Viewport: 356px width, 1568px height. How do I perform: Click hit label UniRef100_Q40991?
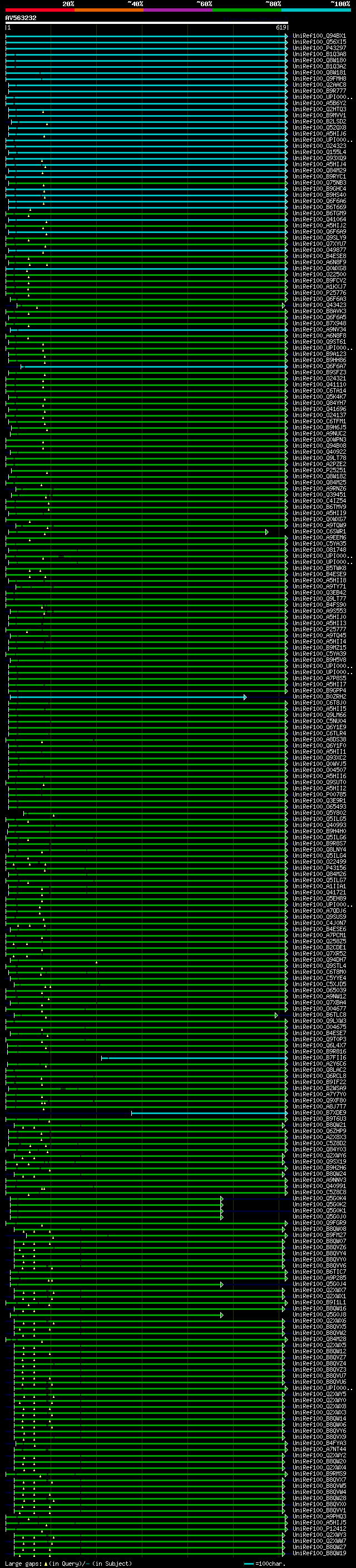(319, 1186)
